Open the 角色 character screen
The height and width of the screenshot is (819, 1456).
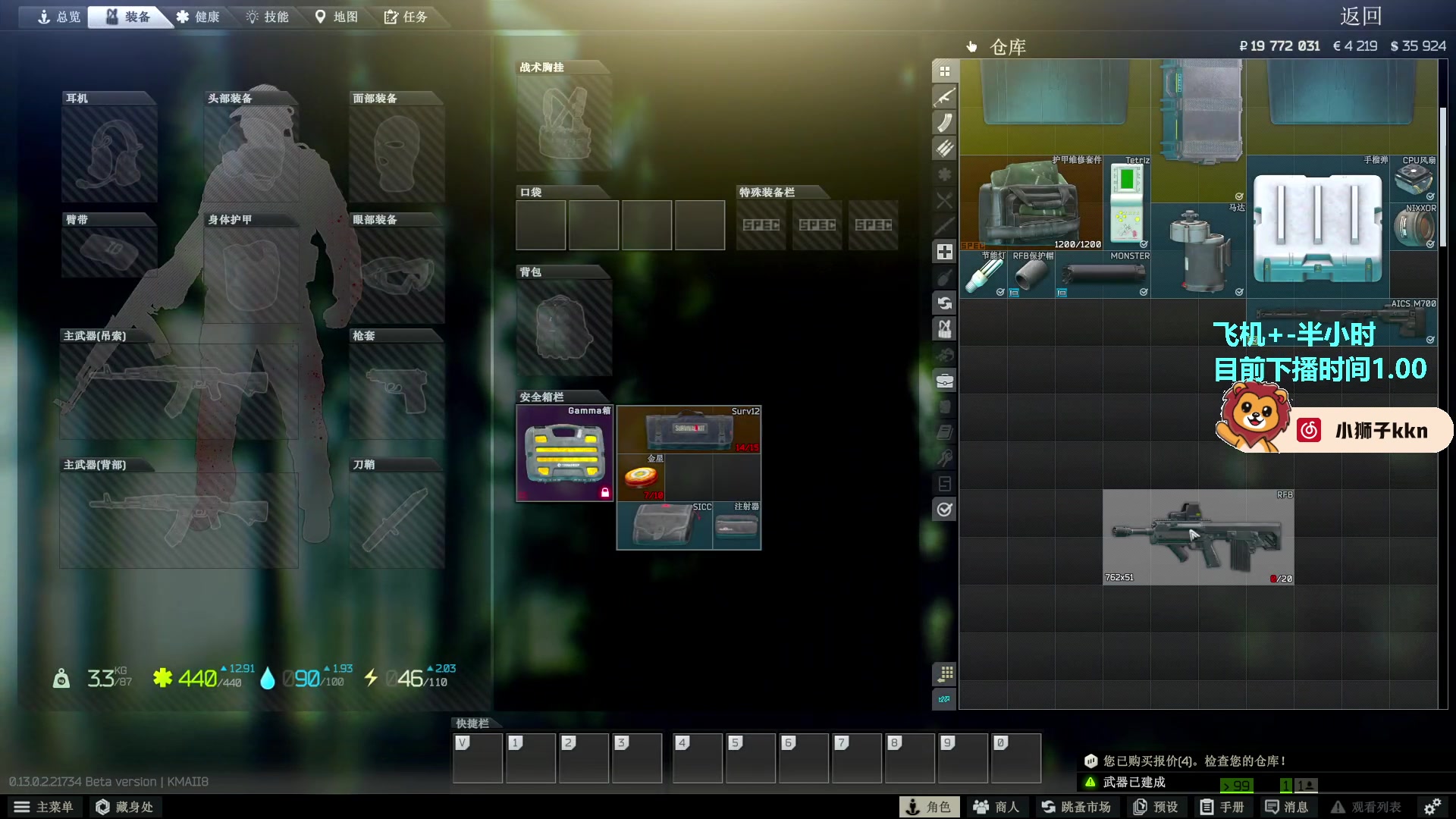click(x=929, y=807)
